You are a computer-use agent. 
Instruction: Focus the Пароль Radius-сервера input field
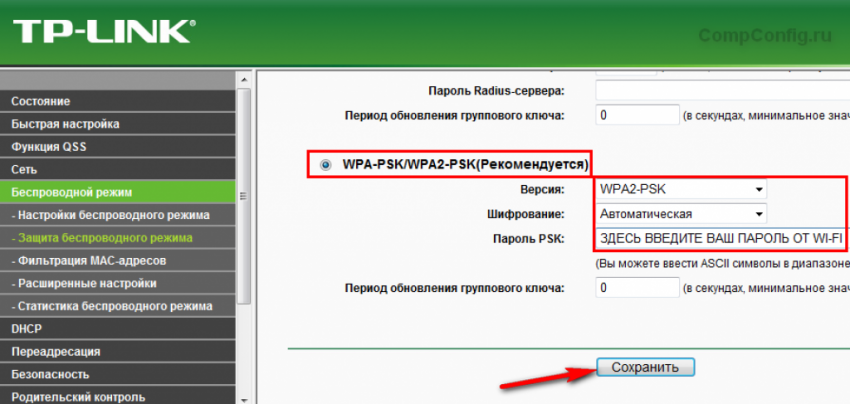click(720, 90)
